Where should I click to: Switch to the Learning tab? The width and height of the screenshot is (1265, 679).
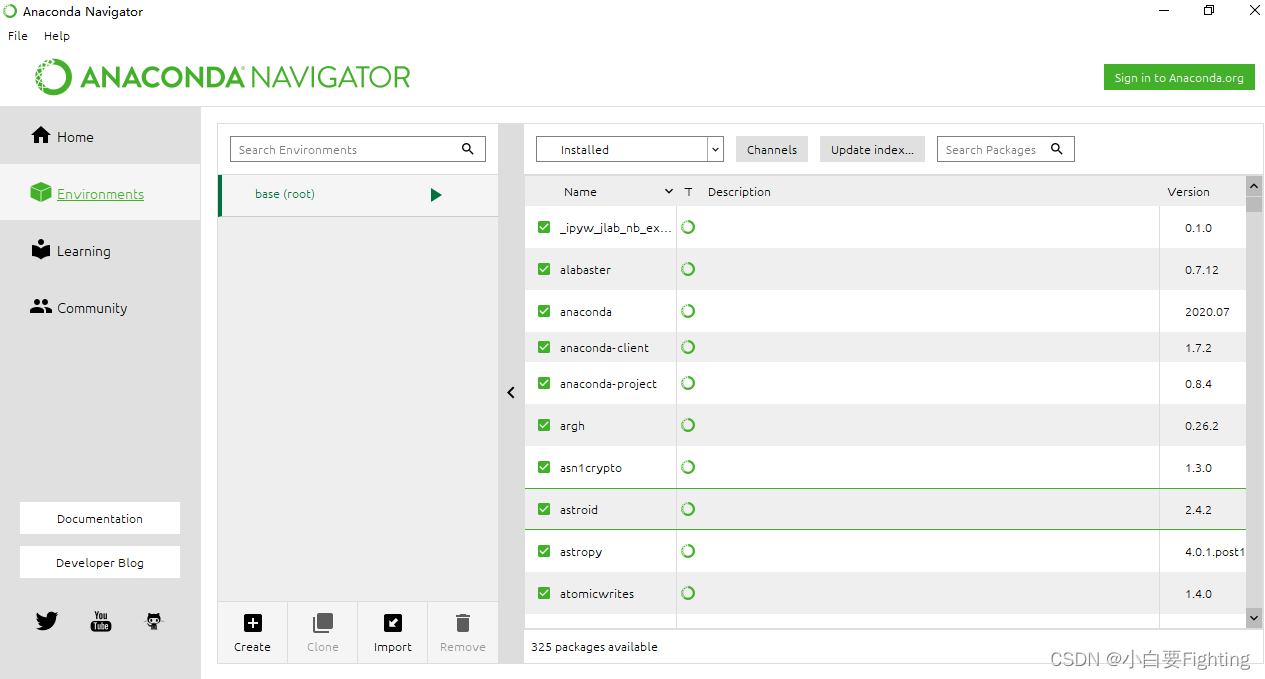point(100,250)
